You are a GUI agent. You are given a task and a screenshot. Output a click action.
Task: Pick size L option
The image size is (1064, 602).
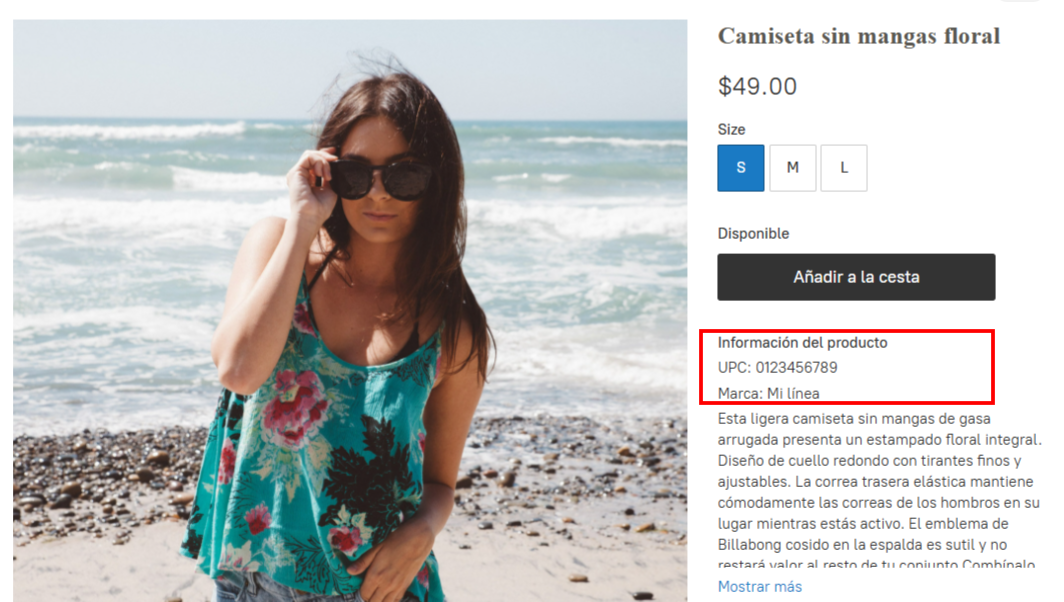pos(843,168)
